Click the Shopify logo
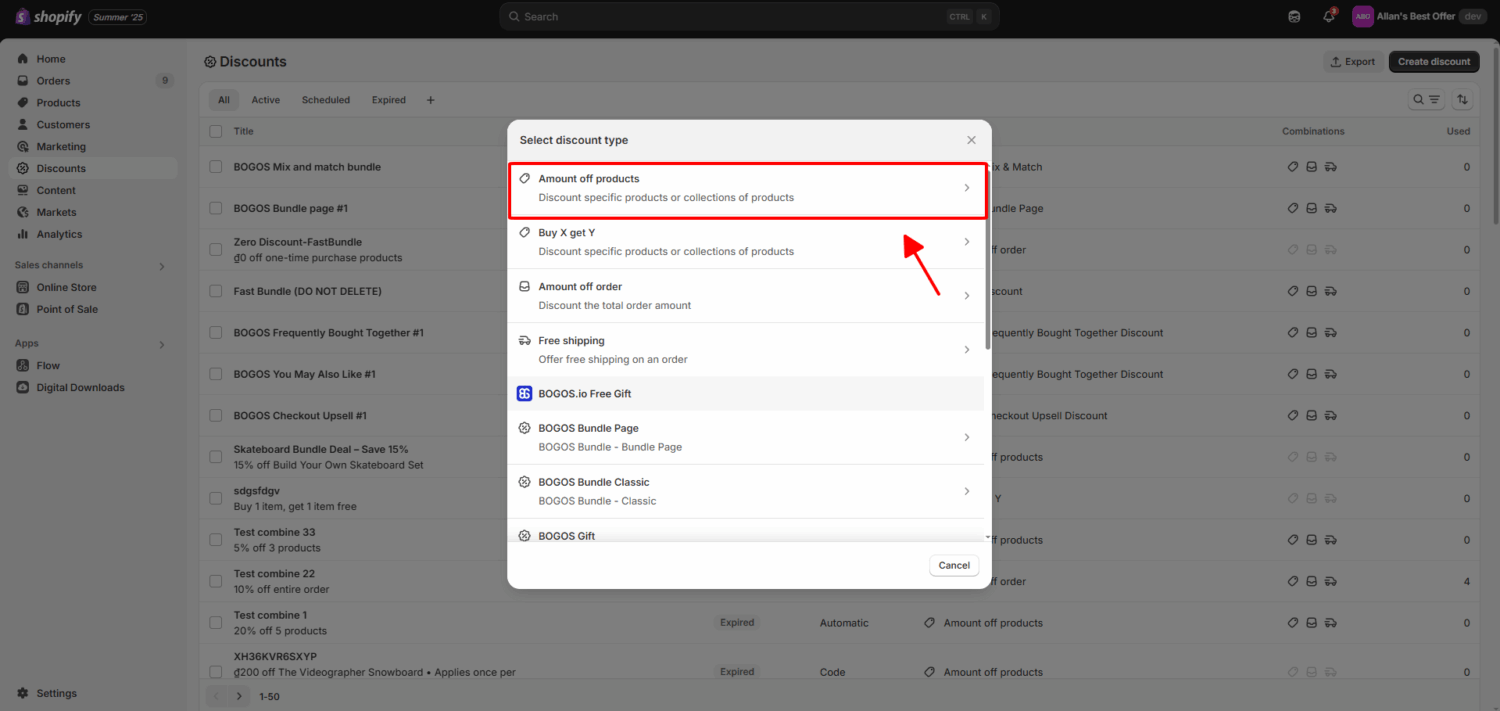Image resolution: width=1500 pixels, height=711 pixels. point(48,17)
